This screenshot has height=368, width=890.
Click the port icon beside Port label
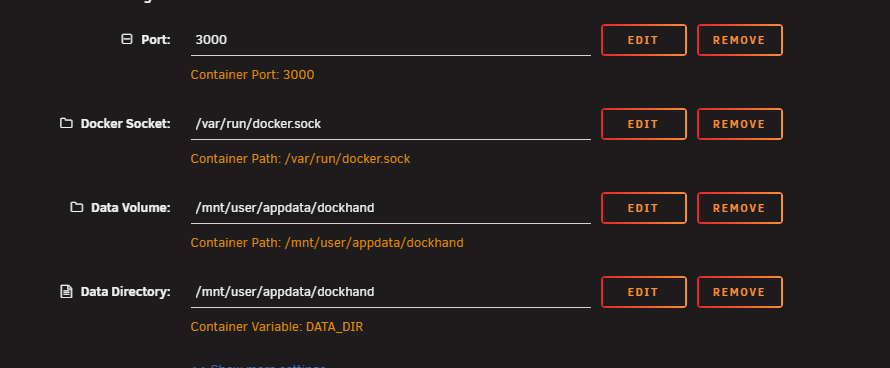(x=127, y=39)
